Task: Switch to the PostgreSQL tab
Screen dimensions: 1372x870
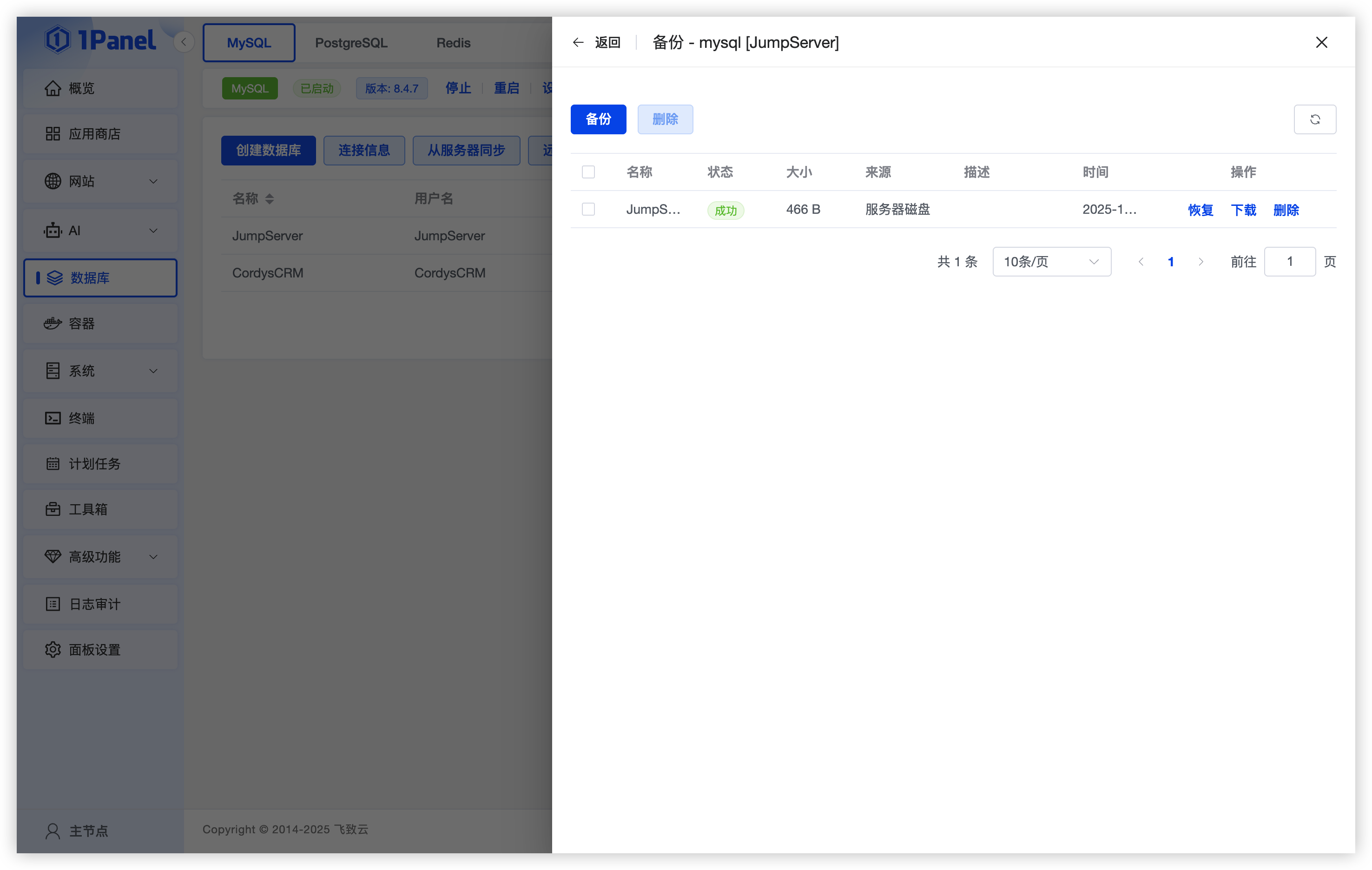Action: point(351,43)
